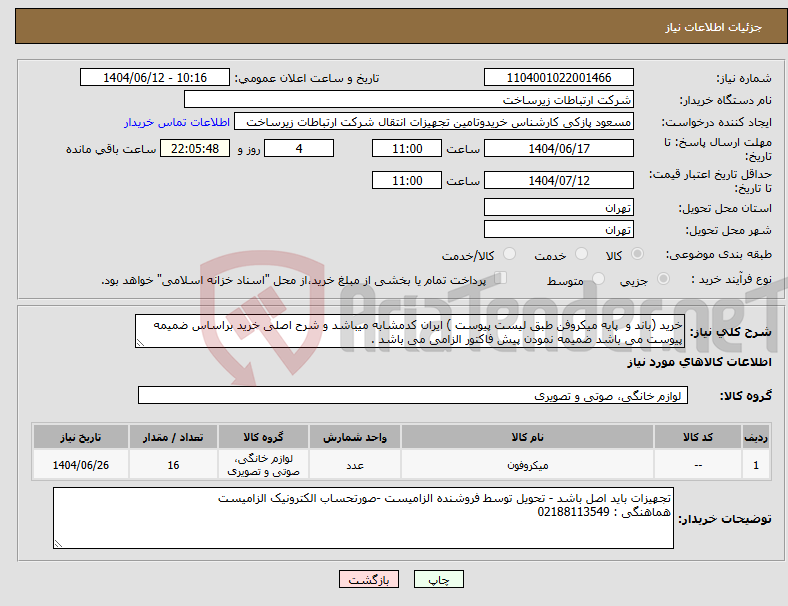This screenshot has height=606, width=788.
Task: Select the خدمت radio button
Action: pyautogui.click(x=581, y=254)
